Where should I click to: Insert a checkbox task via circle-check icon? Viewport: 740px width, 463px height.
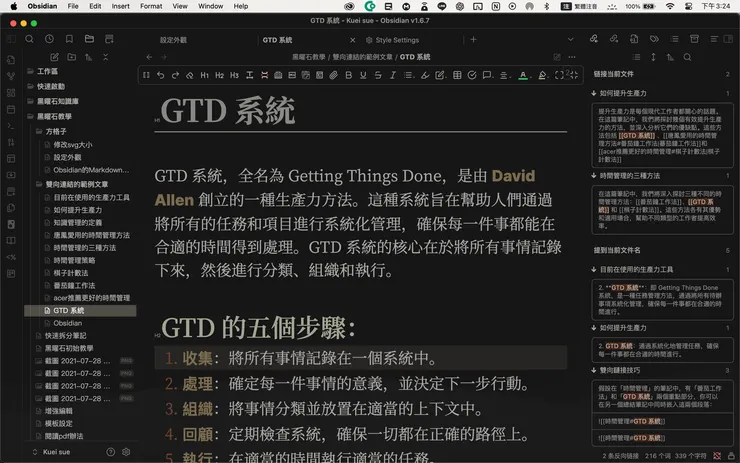[x=471, y=76]
